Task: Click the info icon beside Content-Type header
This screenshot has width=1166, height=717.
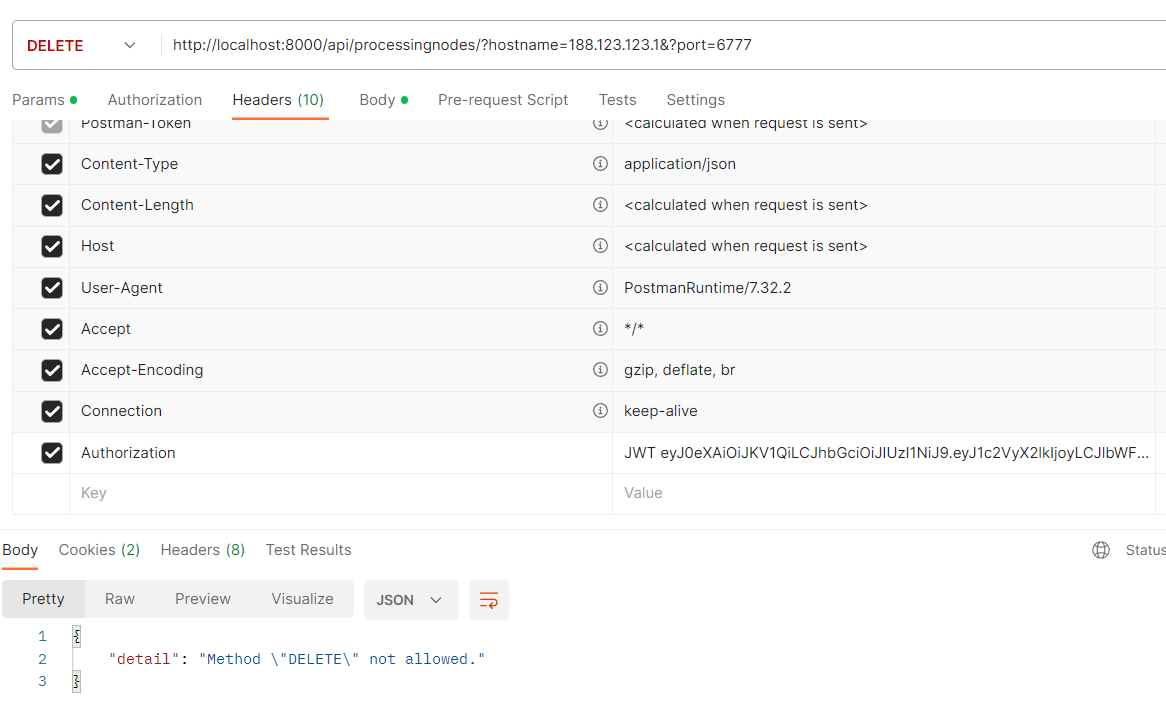Action: (600, 164)
